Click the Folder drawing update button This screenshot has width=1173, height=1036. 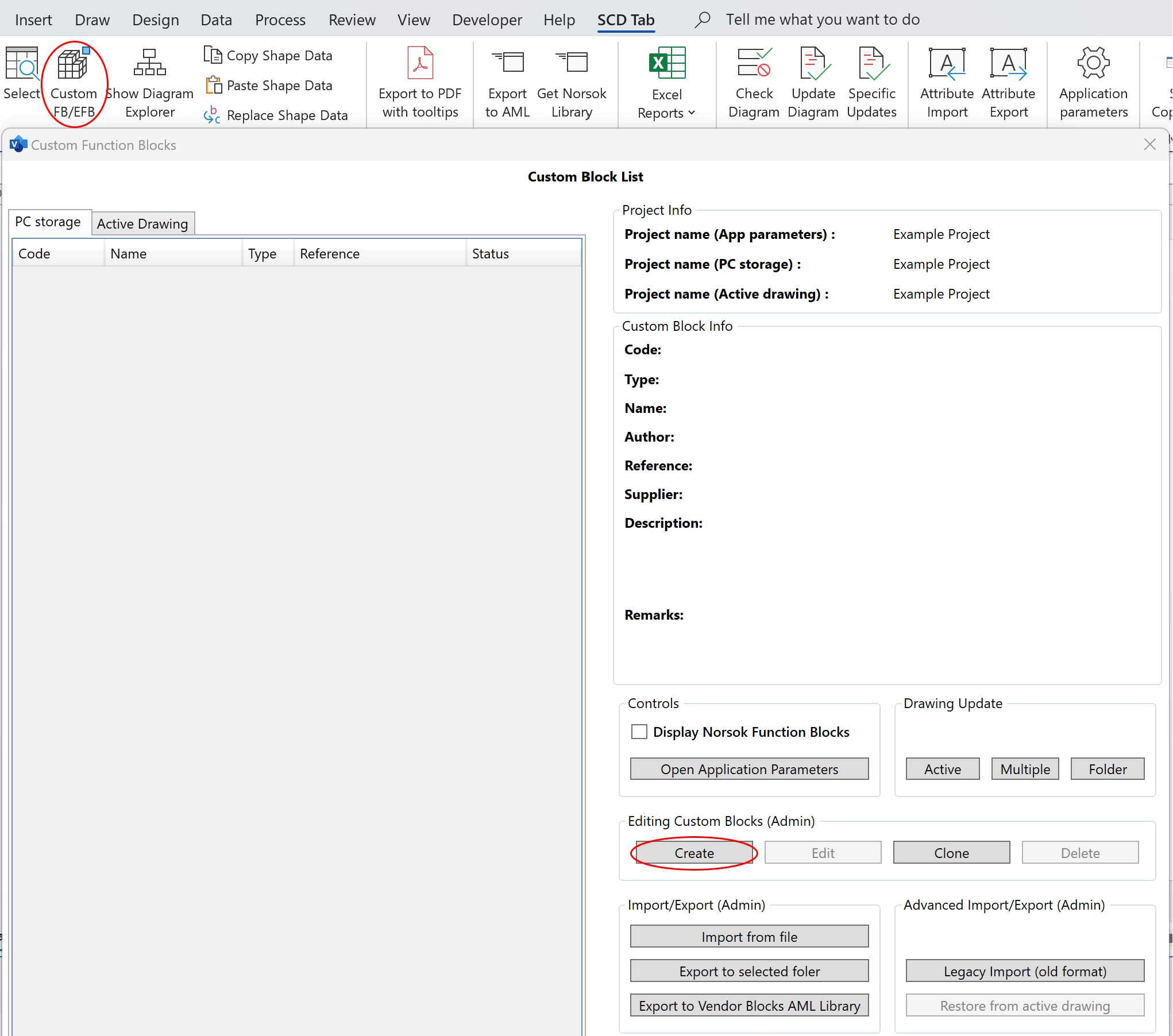click(x=1108, y=769)
